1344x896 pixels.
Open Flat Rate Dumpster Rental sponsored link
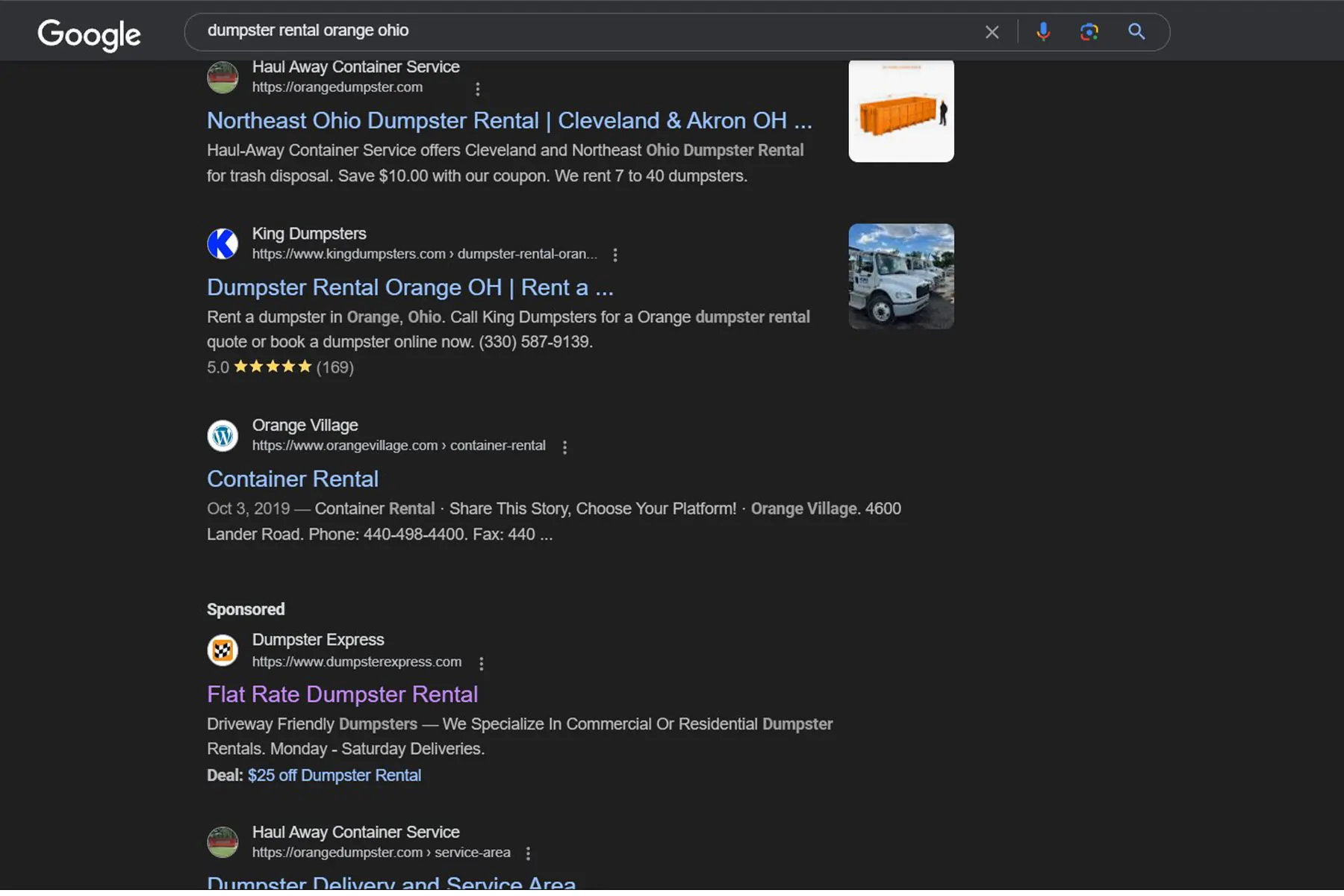click(342, 694)
